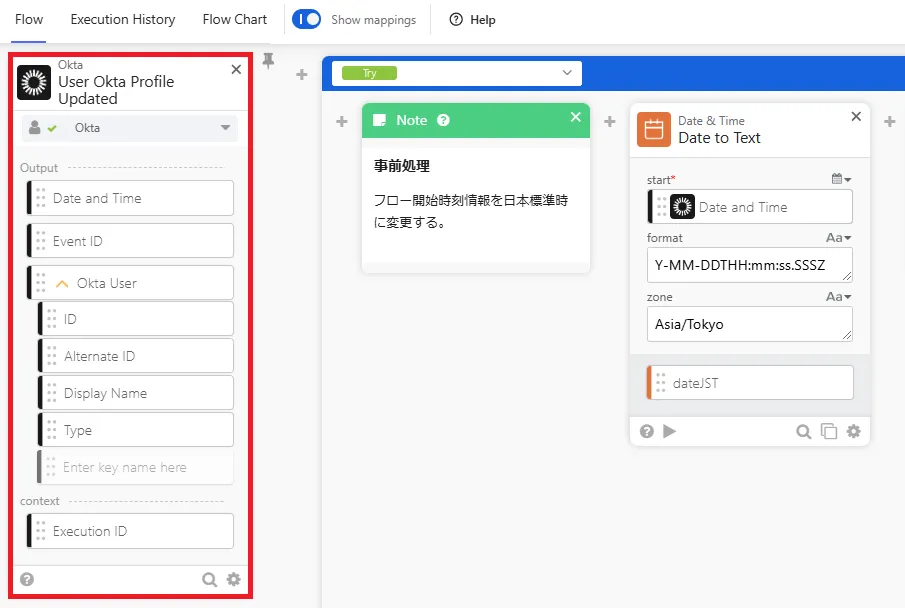Select the dateJST output field

(750, 383)
